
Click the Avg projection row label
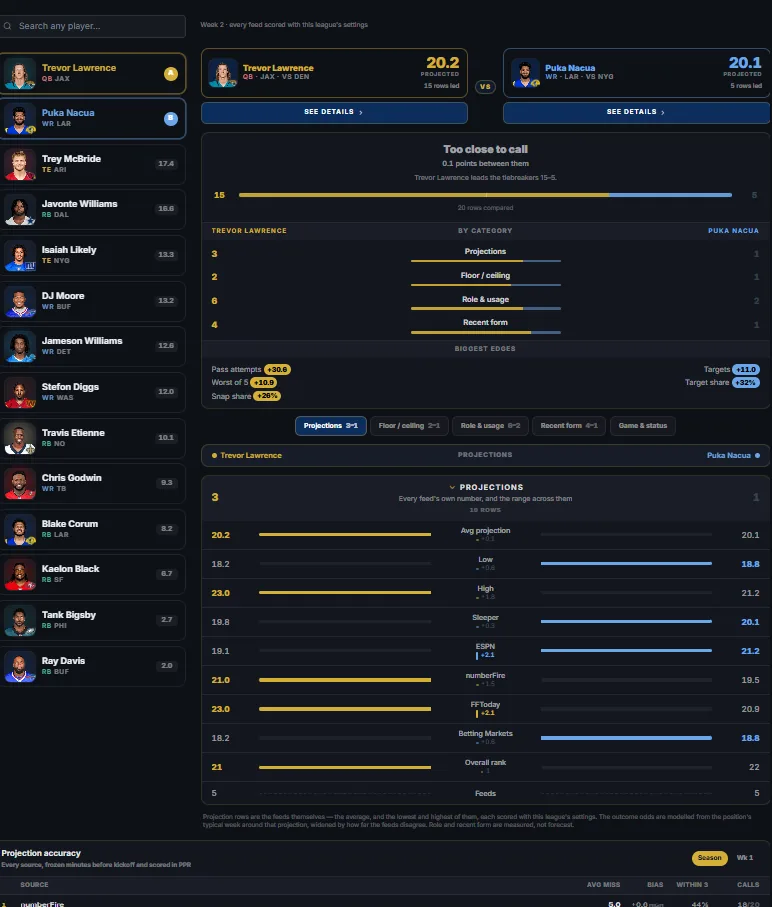pos(485,530)
